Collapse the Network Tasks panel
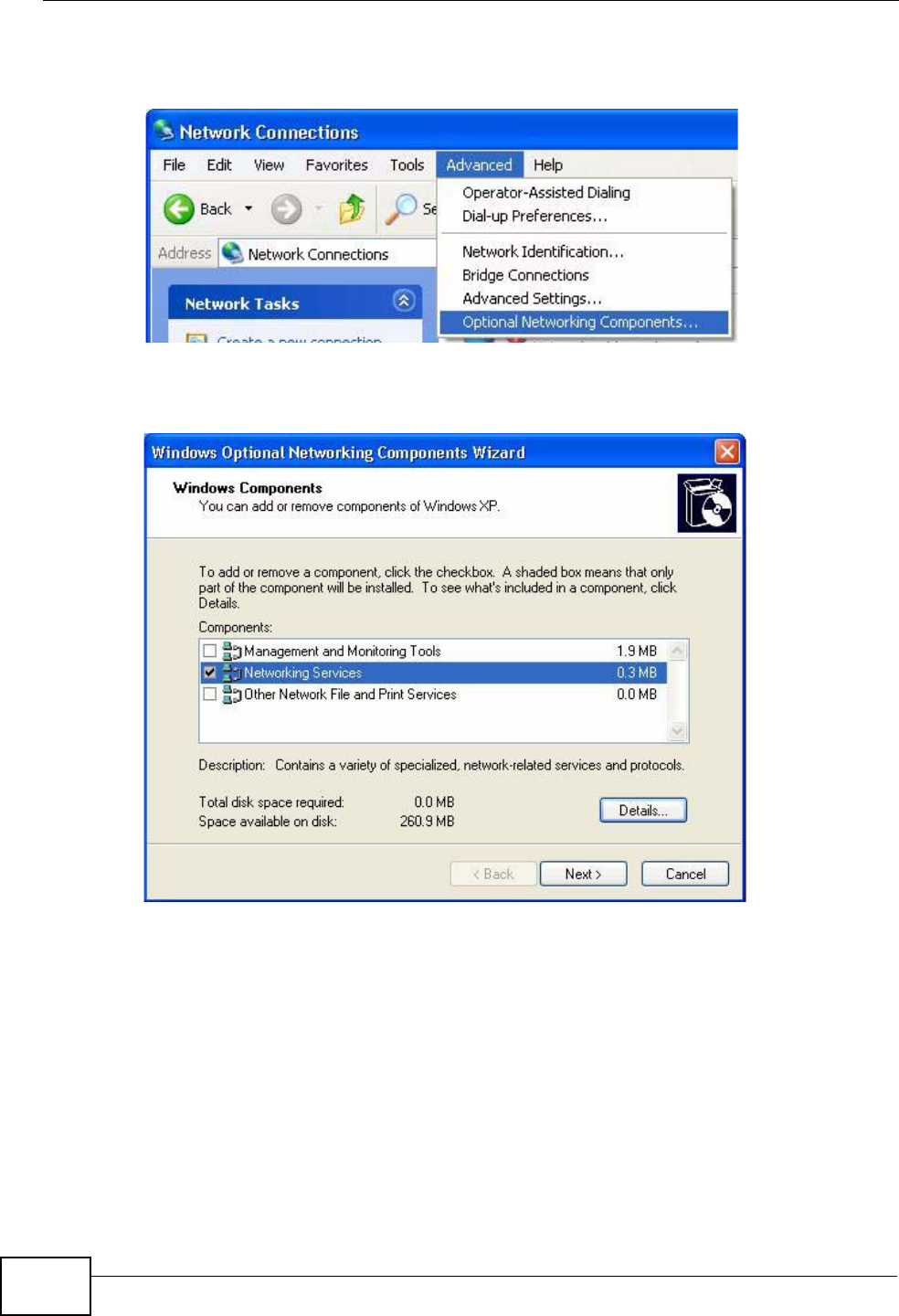 (404, 301)
